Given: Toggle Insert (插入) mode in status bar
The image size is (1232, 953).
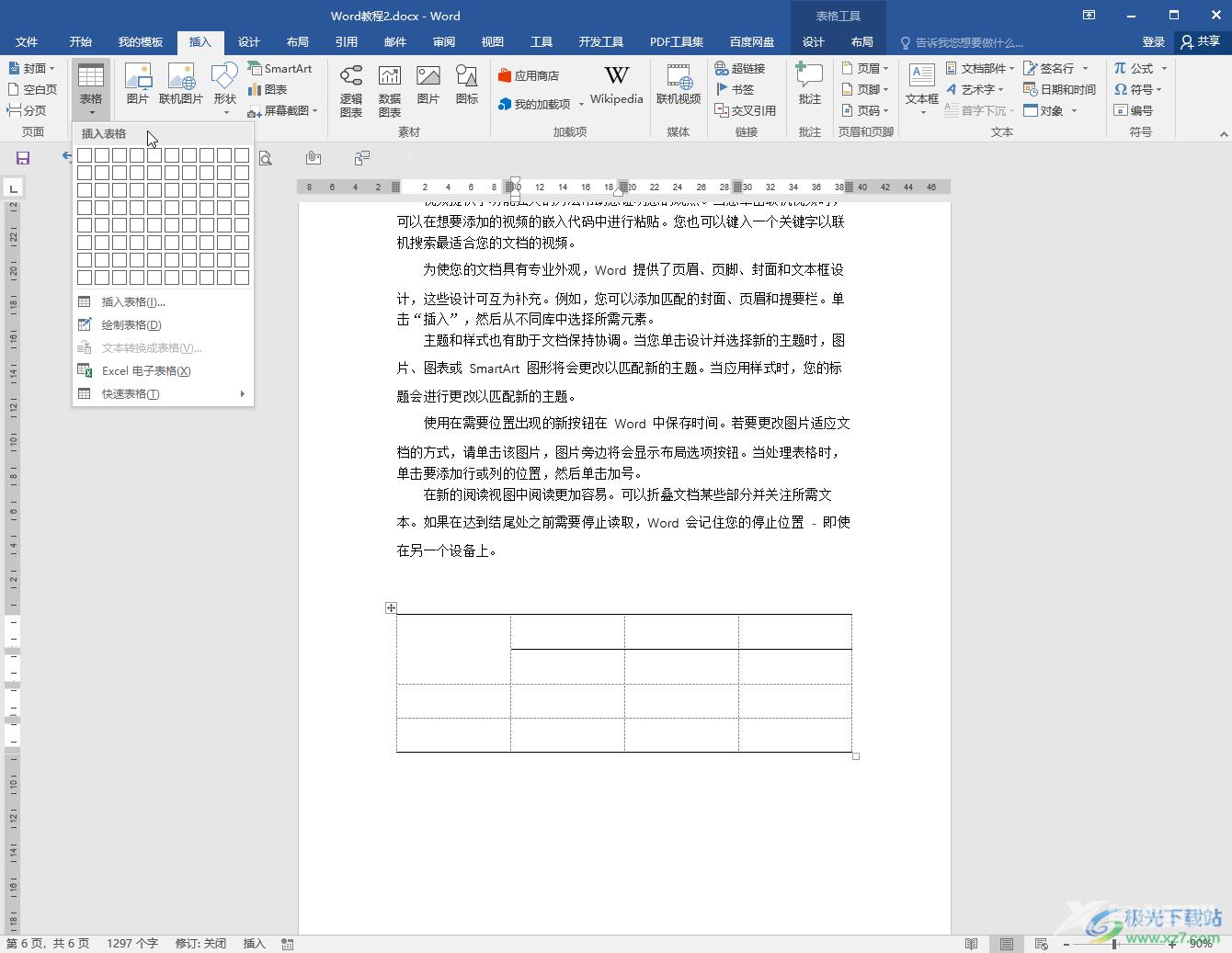Looking at the screenshot, I should click(x=254, y=944).
